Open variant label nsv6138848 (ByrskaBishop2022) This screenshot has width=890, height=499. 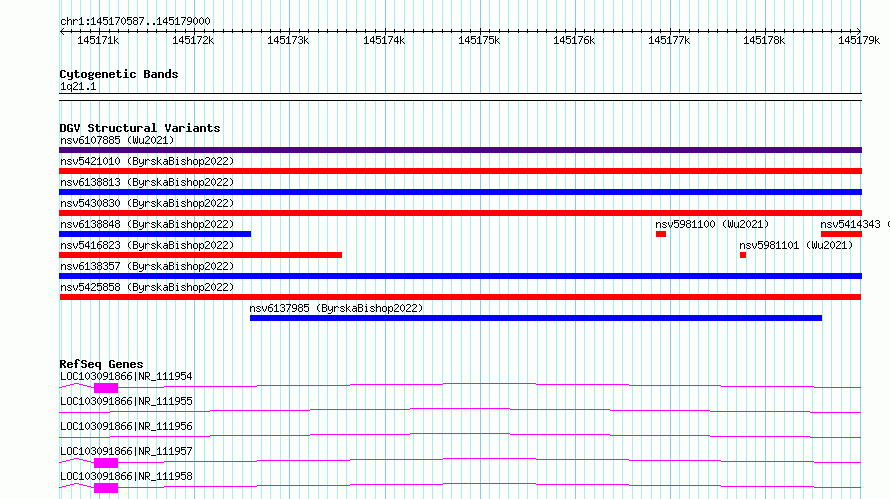[x=147, y=224]
